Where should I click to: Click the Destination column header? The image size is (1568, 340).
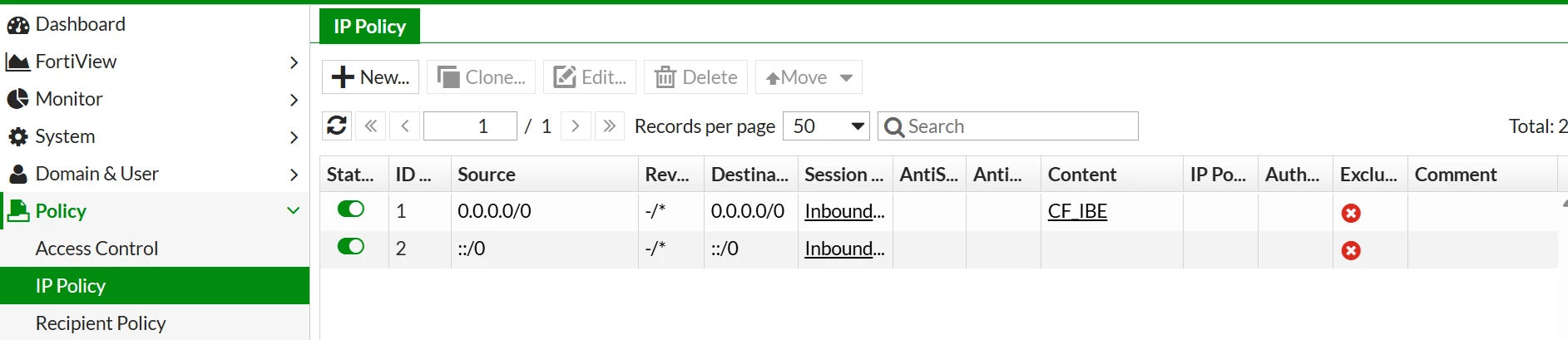point(750,175)
